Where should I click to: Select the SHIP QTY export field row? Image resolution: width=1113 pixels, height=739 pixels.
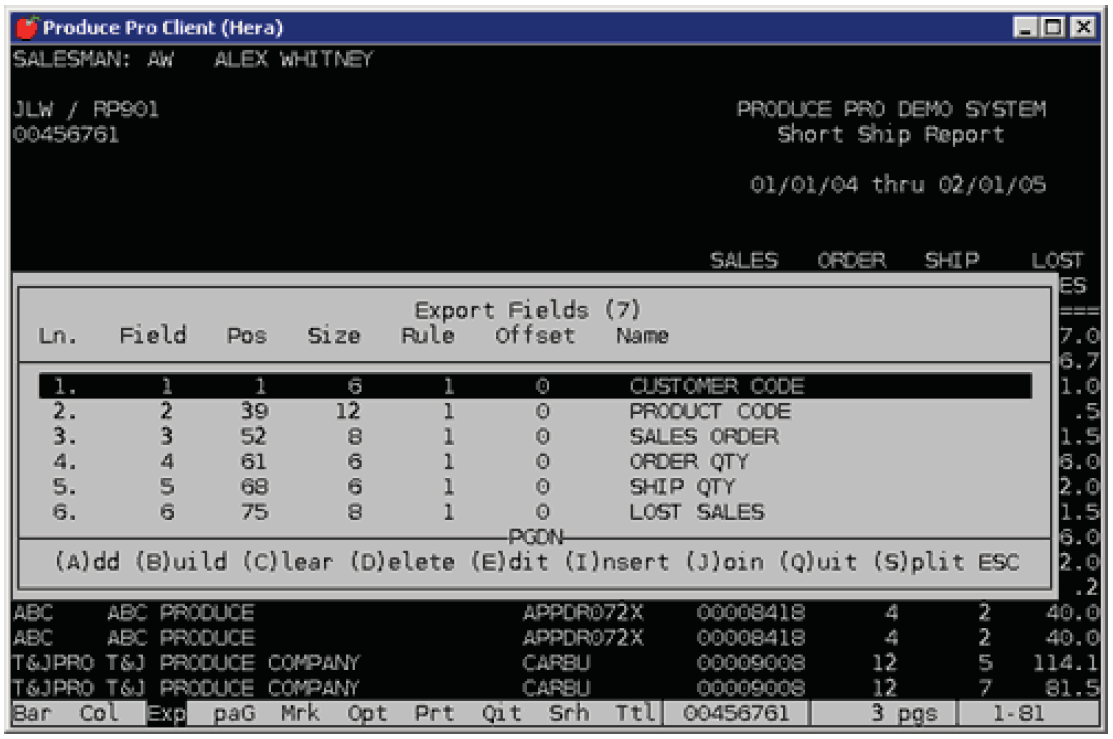click(x=535, y=487)
